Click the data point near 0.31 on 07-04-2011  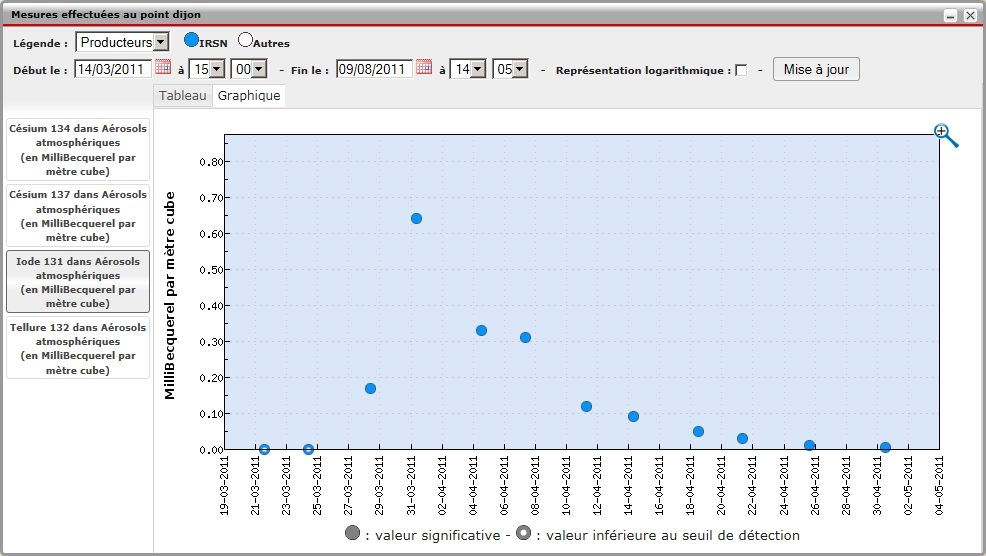pos(526,338)
